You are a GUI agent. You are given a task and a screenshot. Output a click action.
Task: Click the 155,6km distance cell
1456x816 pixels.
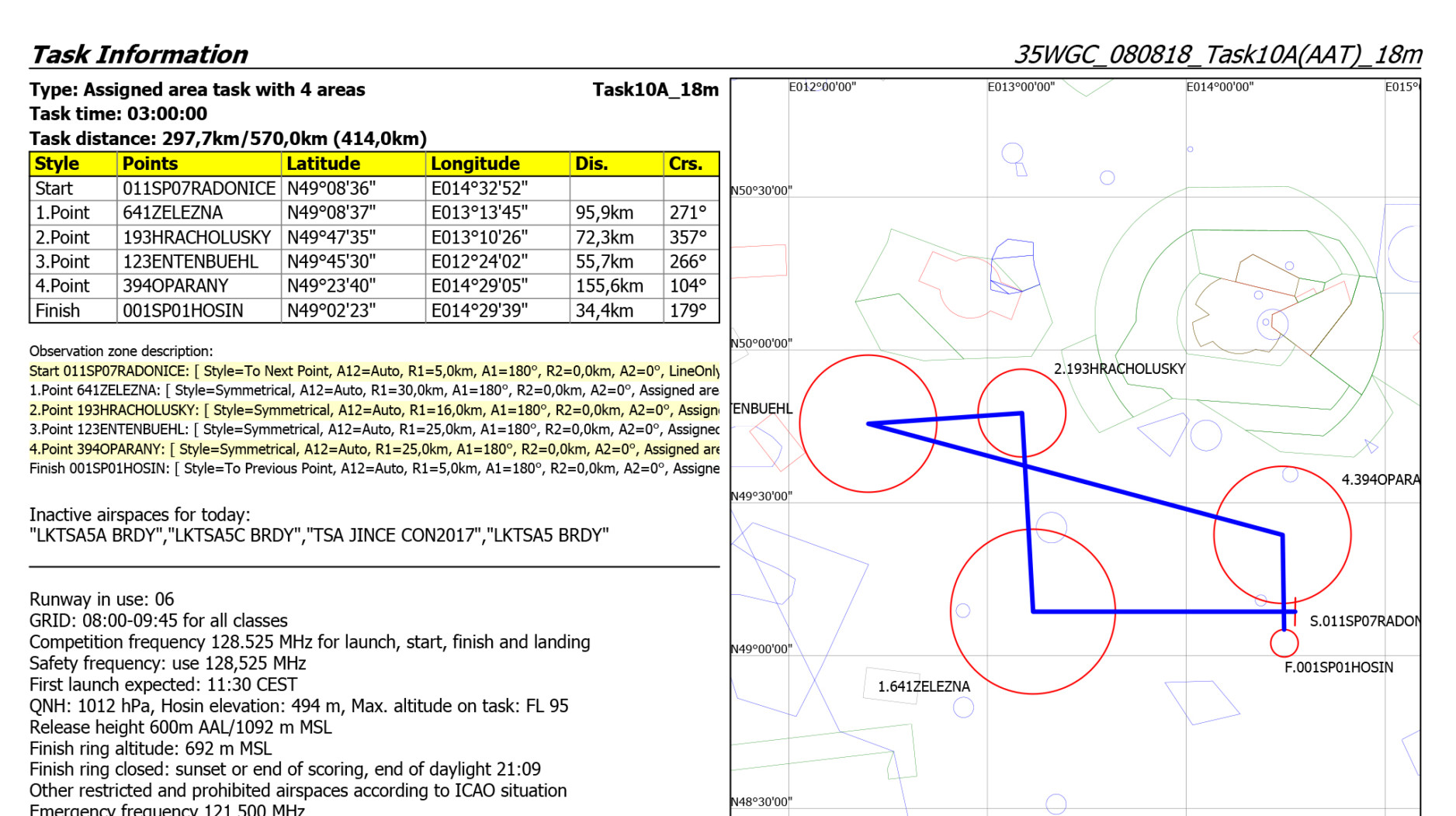coord(609,286)
